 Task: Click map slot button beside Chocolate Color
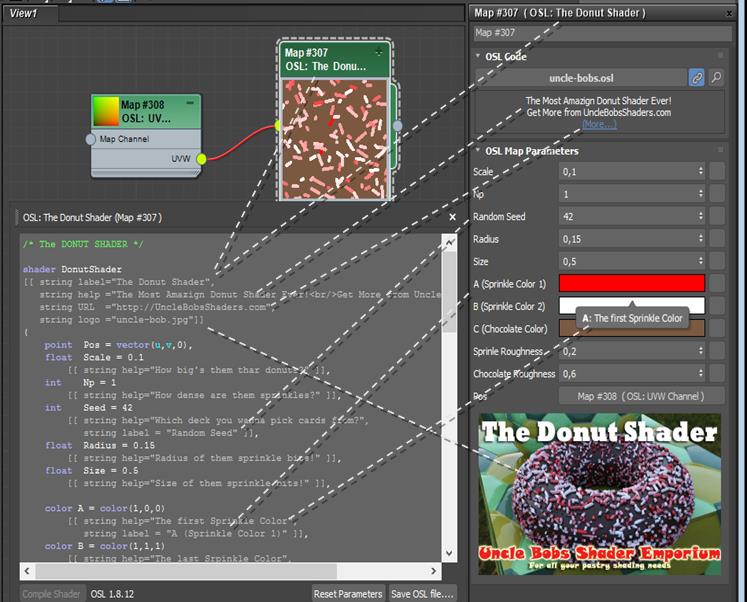pos(717,328)
